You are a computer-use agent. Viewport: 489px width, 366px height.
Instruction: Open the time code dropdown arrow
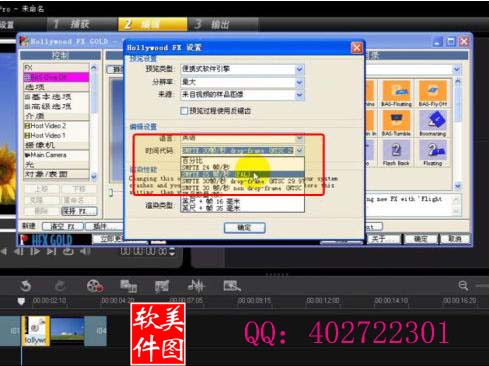point(299,150)
